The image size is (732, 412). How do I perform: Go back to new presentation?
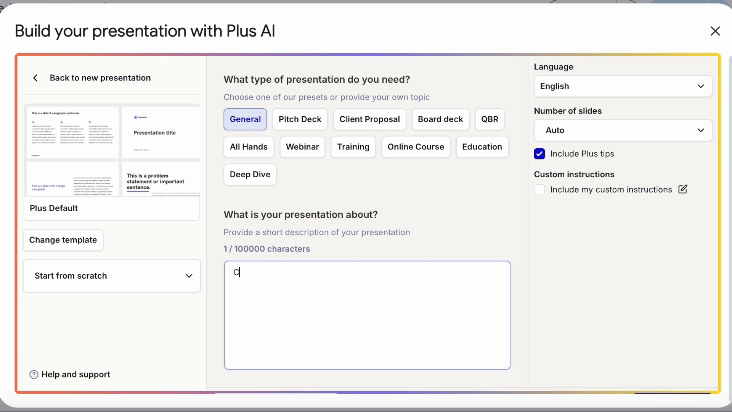pyautogui.click(x=100, y=78)
